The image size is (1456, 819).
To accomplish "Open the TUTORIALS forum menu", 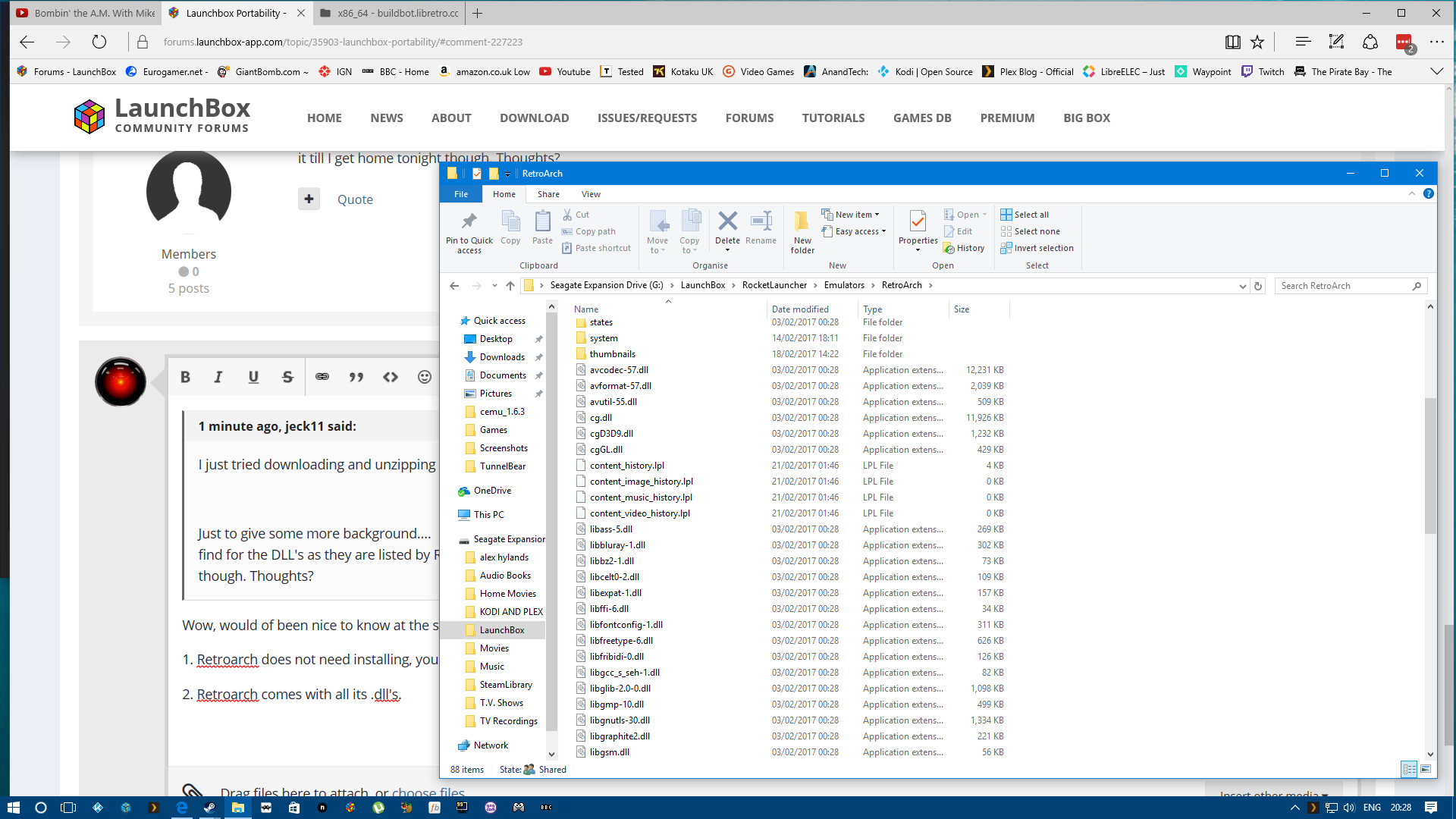I will point(833,118).
